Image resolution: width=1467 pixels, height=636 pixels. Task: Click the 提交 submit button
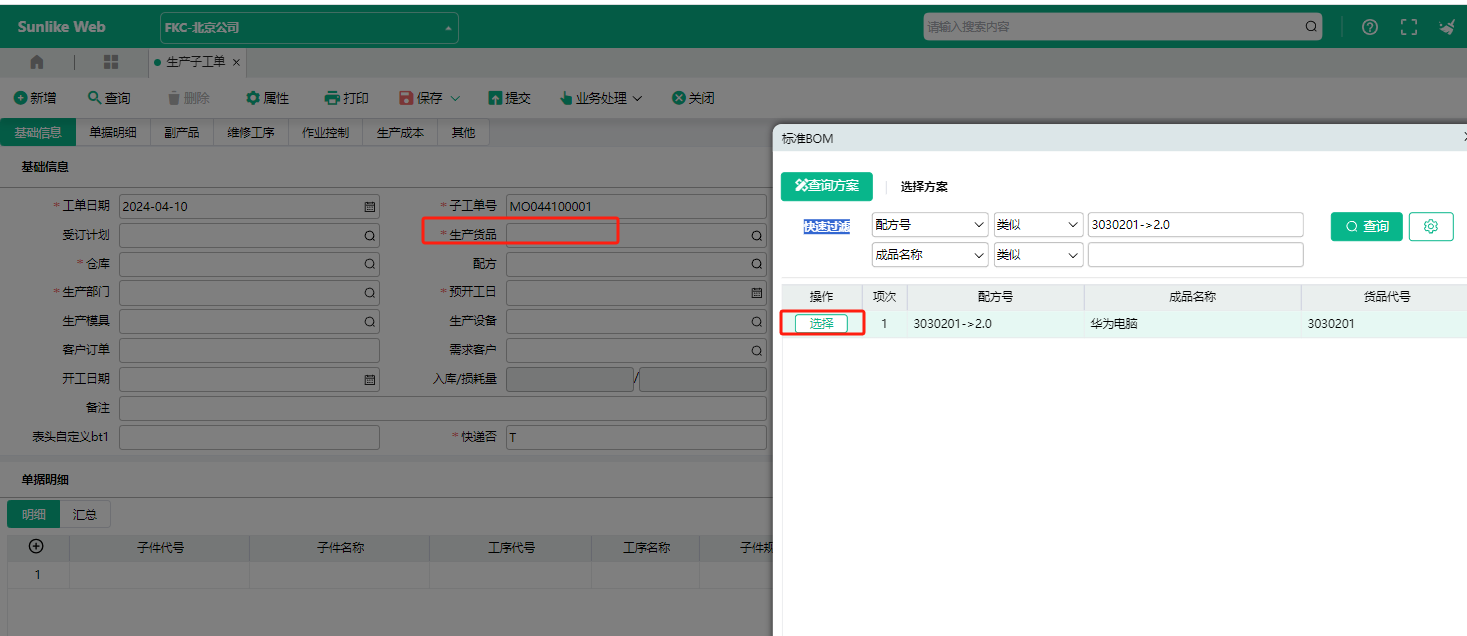509,98
